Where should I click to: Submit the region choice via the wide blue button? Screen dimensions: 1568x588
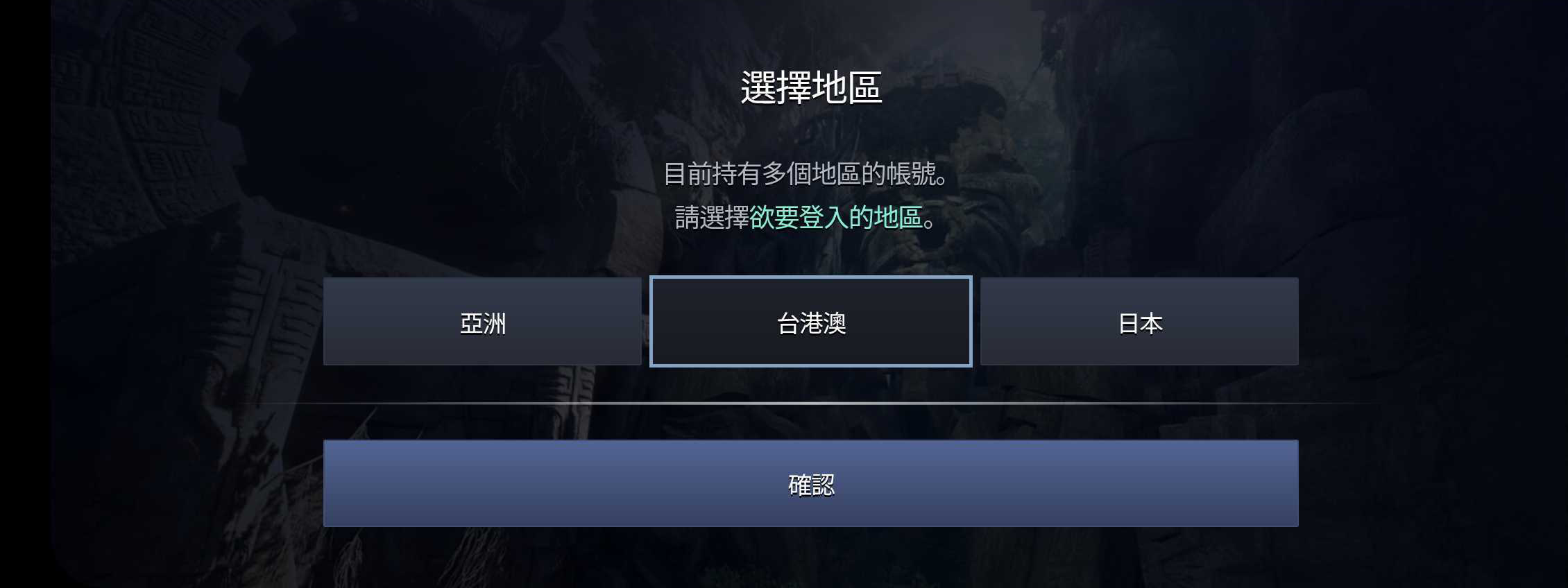coord(810,483)
